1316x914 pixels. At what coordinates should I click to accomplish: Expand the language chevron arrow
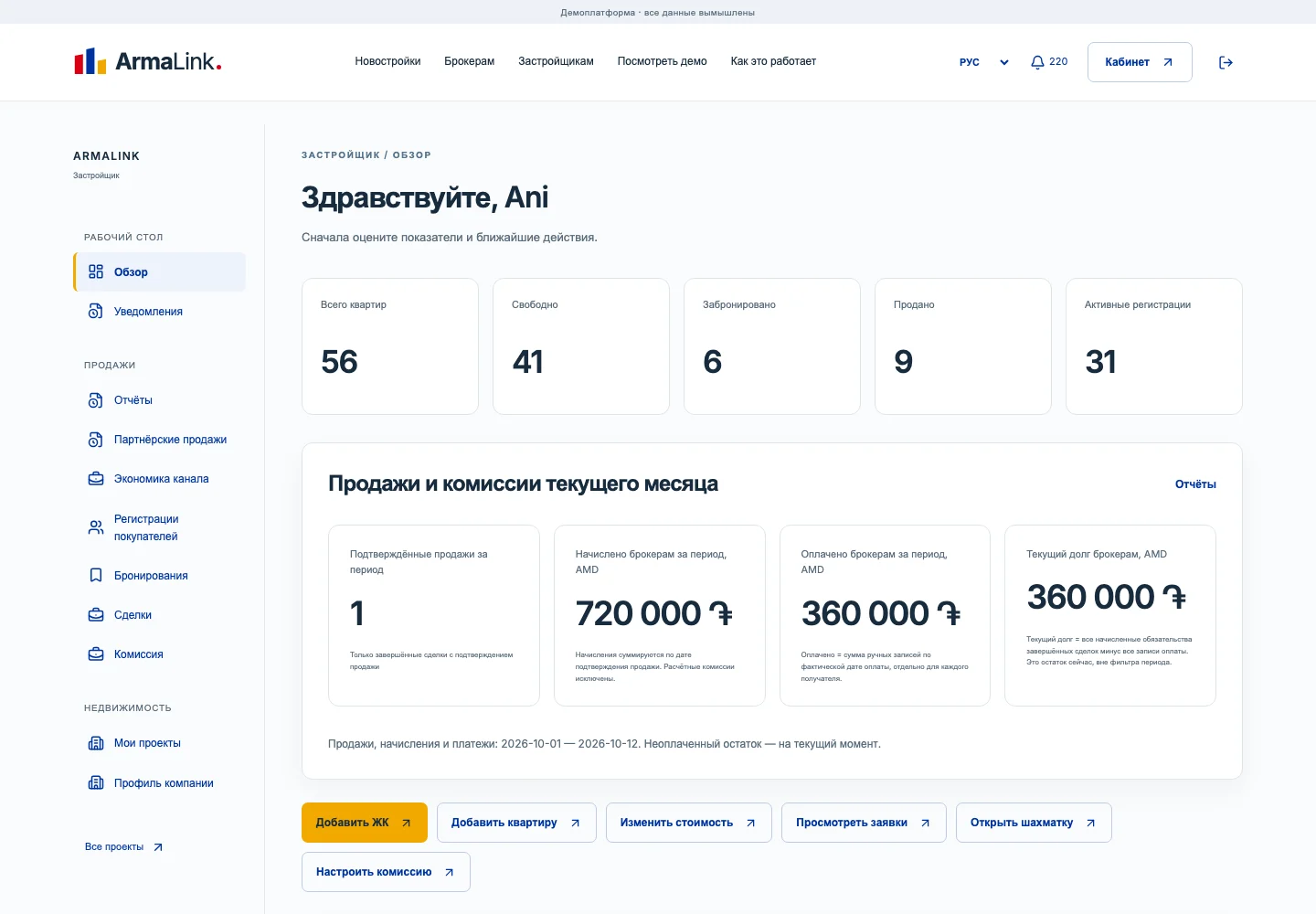click(1004, 62)
